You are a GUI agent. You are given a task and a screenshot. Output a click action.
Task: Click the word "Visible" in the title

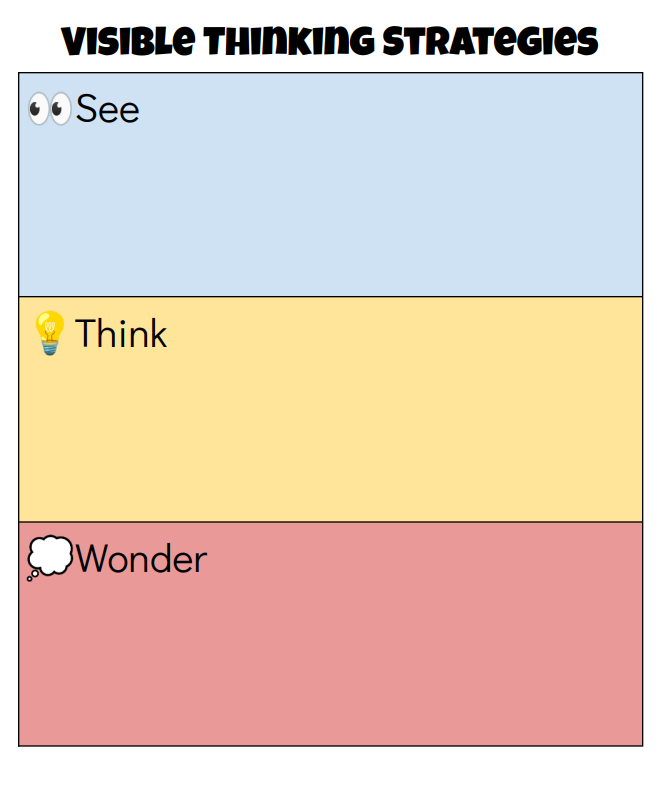coord(127,42)
